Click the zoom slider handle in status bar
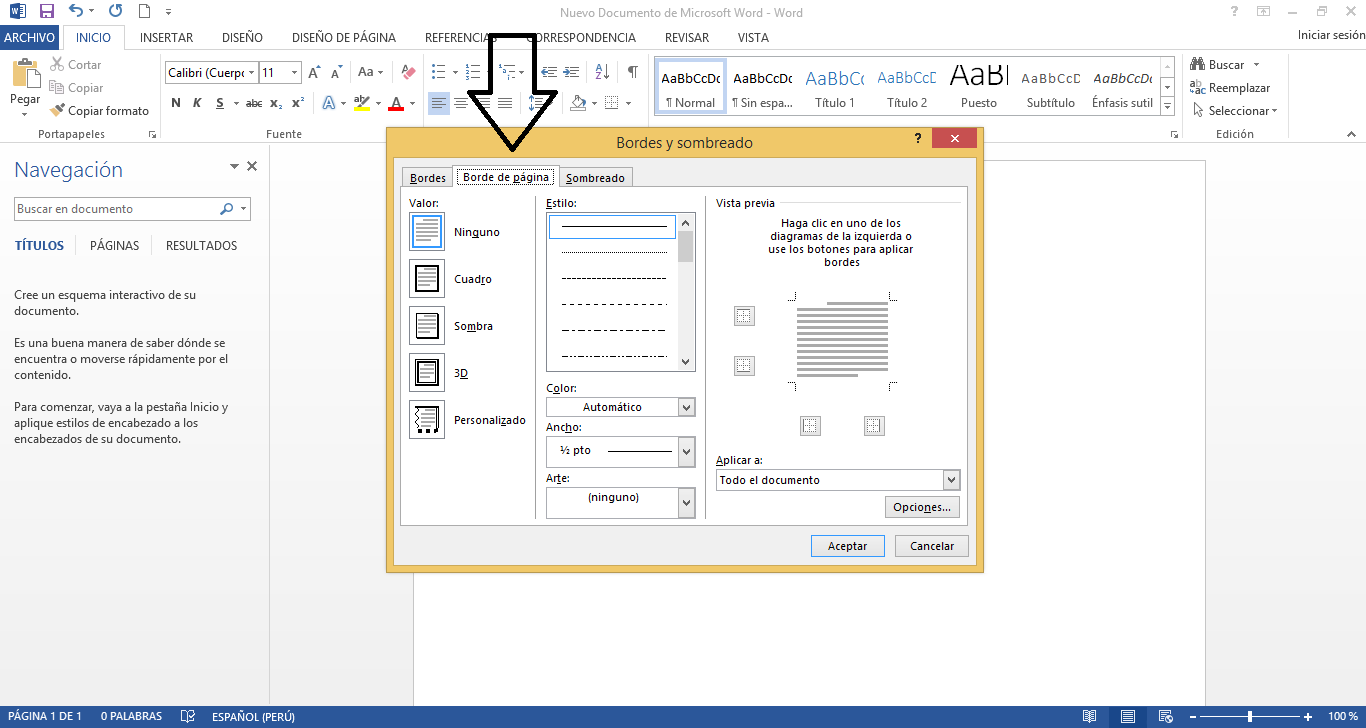This screenshot has height=728, width=1366. coord(1250,717)
